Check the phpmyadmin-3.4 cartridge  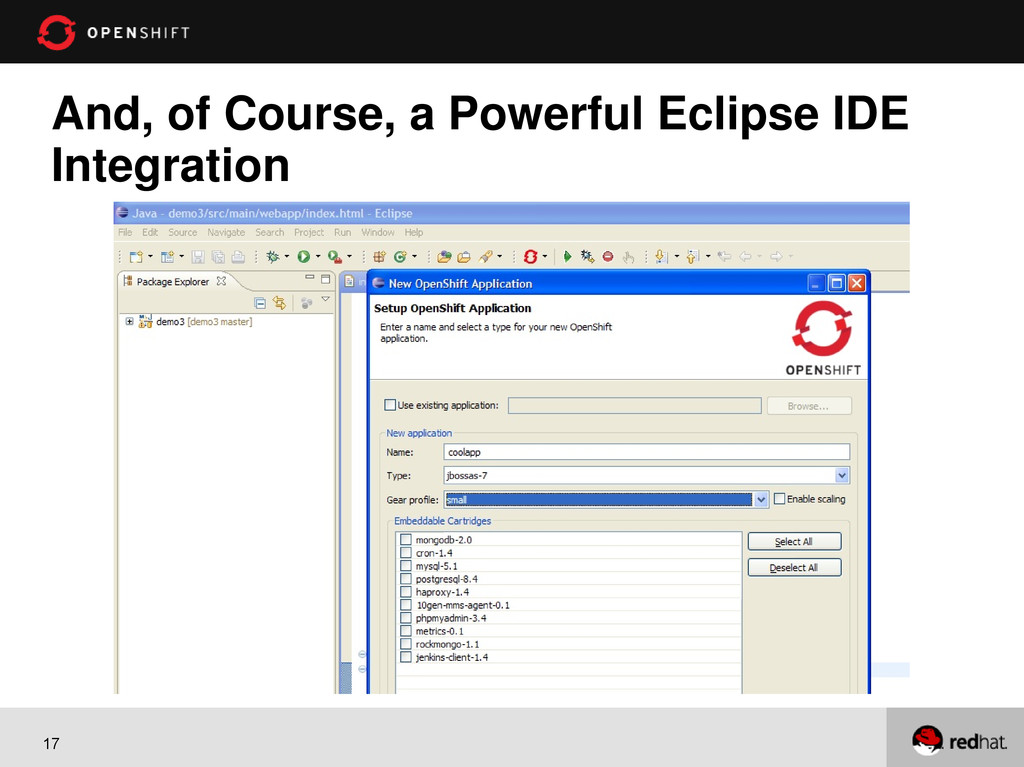click(x=406, y=618)
